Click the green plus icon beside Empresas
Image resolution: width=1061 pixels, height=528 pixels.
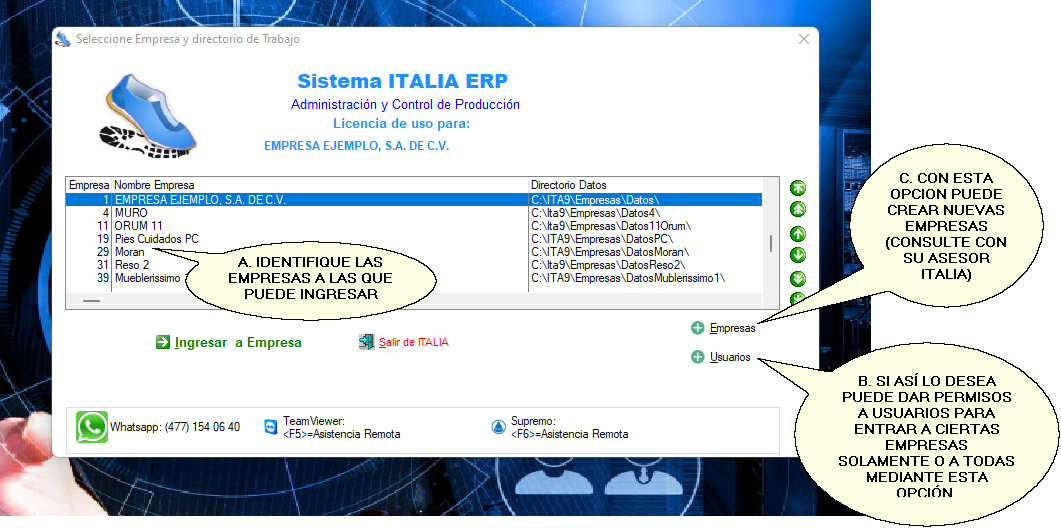click(x=698, y=328)
